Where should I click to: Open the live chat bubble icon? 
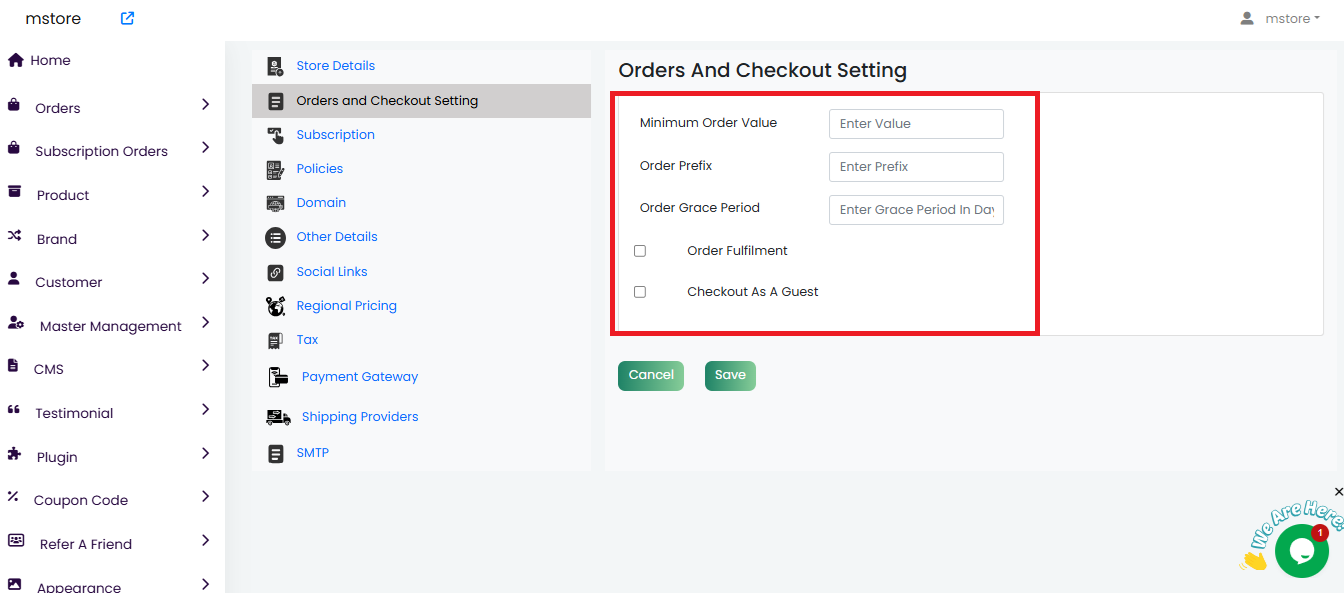pyautogui.click(x=1301, y=551)
